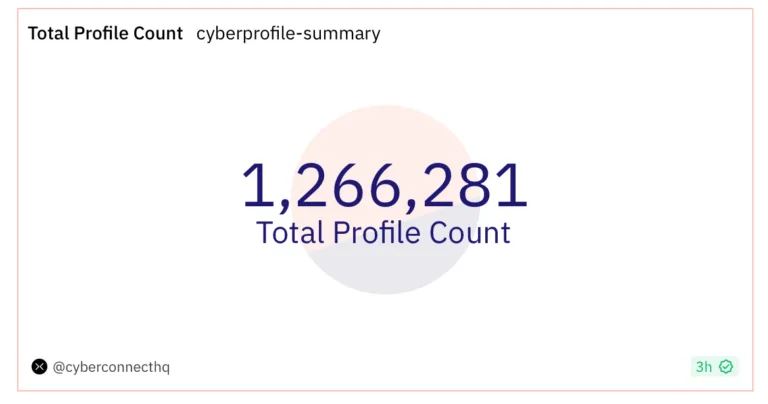This screenshot has height=404, width=768.
Task: Click the Total Profile Count caption under the number
Action: pyautogui.click(x=384, y=232)
